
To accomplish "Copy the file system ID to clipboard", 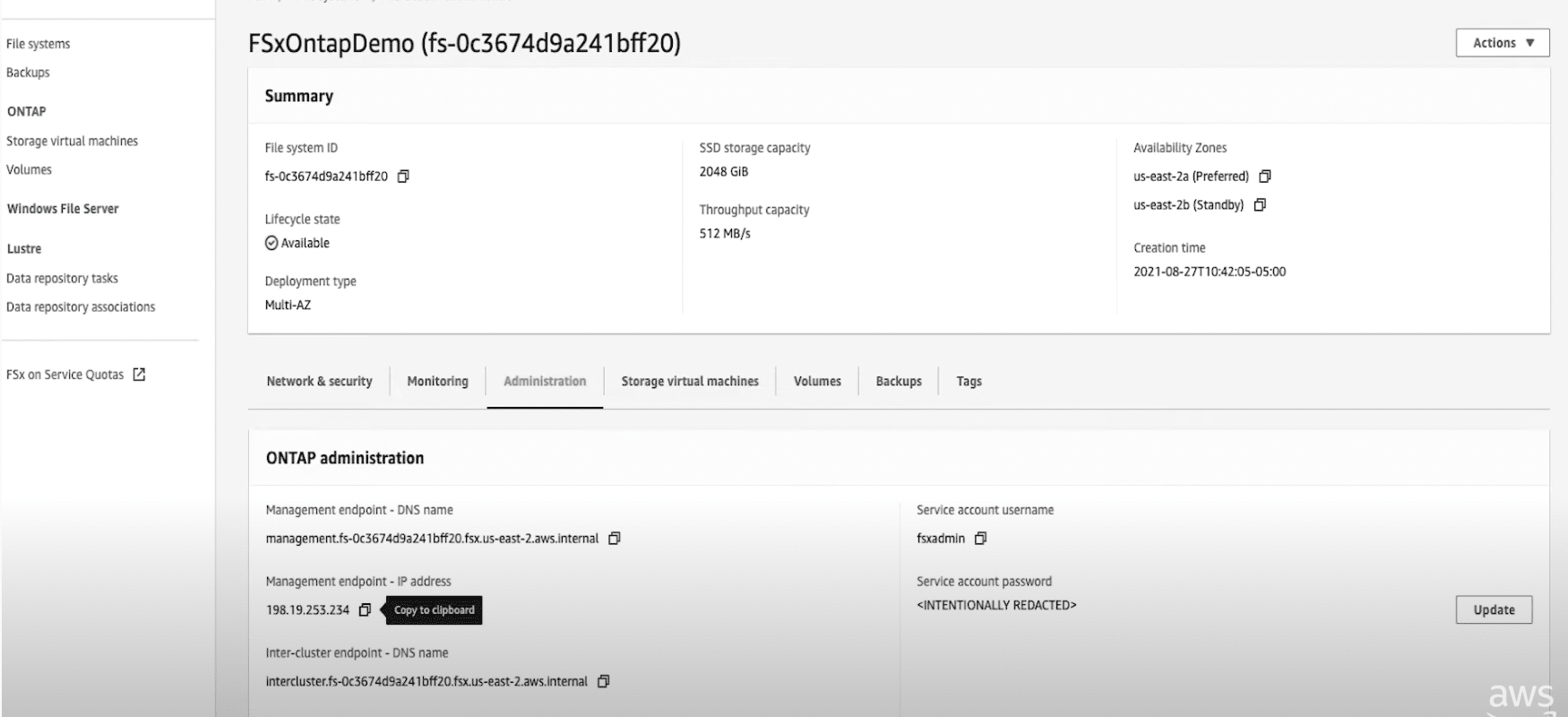I will click(x=403, y=177).
